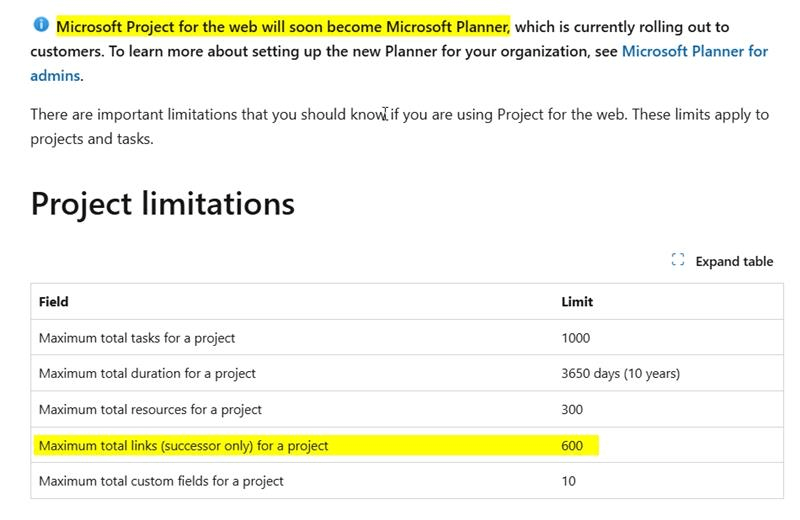Click the Project limitations heading
The width and height of the screenshot is (800, 520).
click(x=163, y=204)
